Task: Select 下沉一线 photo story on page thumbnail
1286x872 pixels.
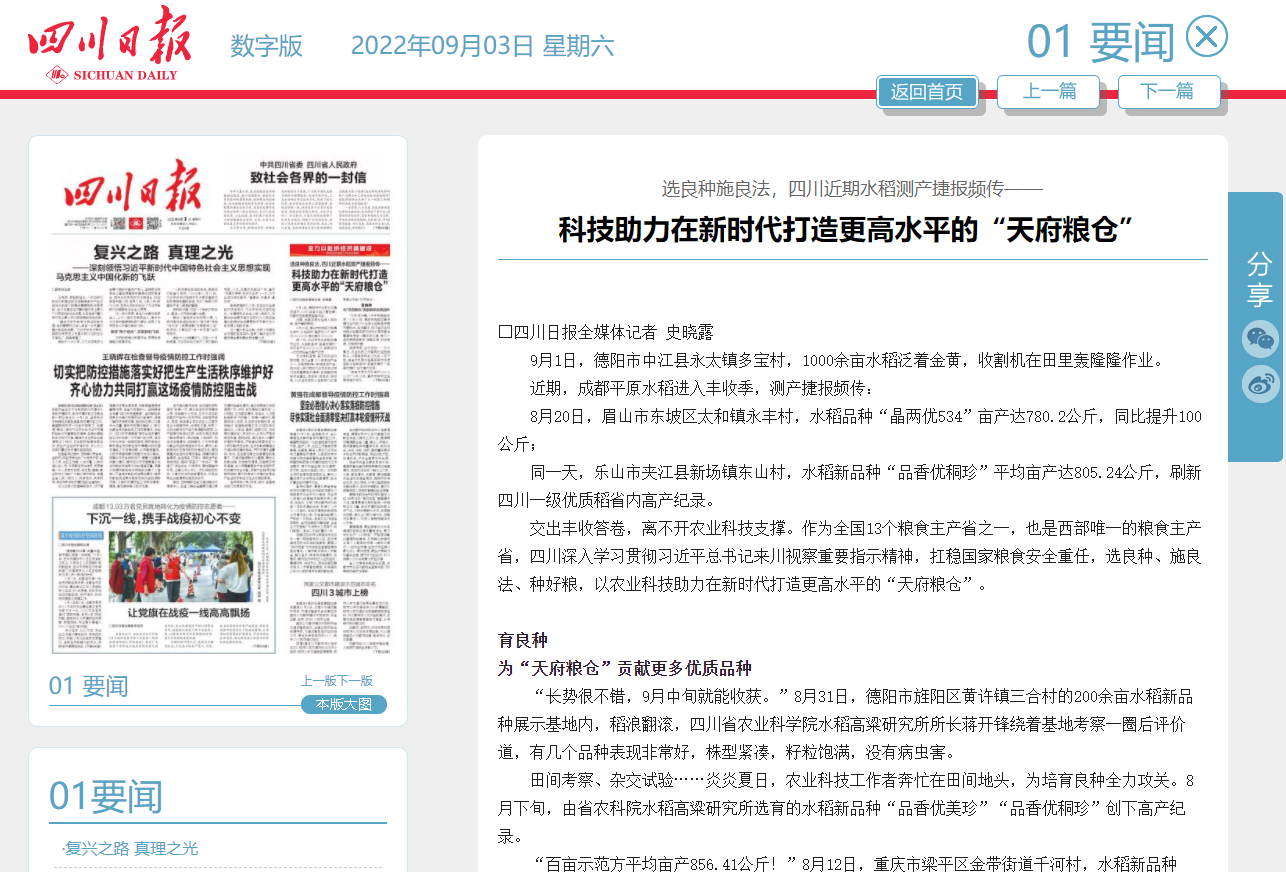Action: point(164,560)
